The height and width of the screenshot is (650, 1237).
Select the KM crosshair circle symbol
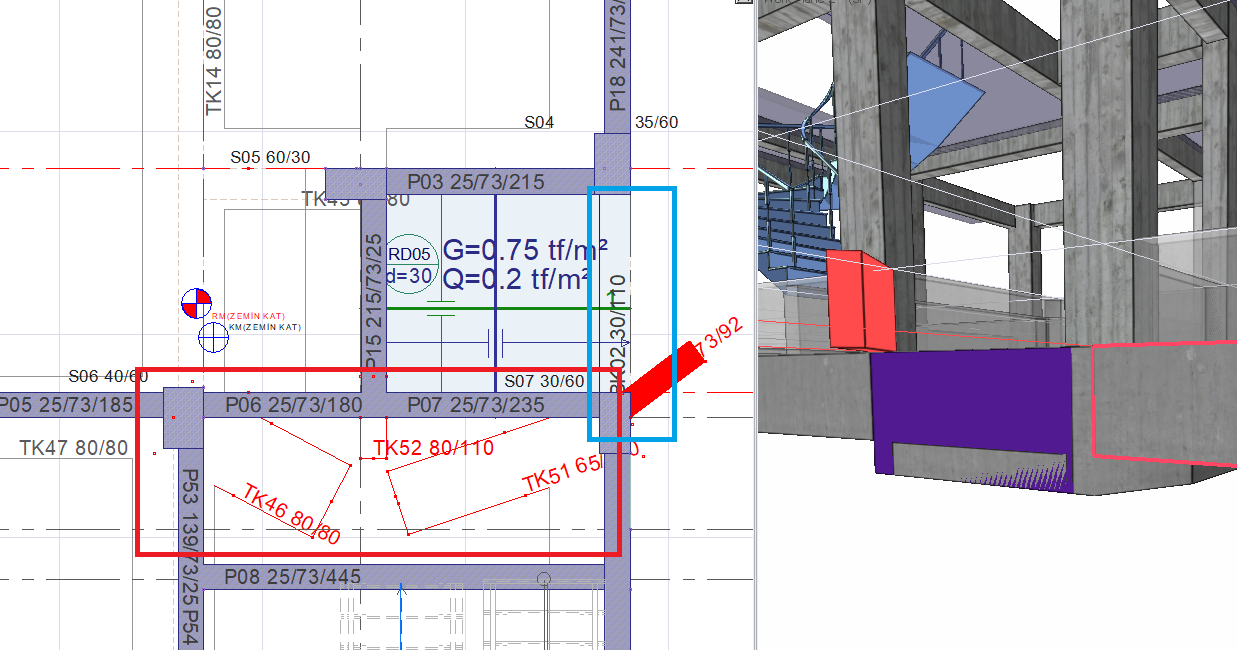pos(213,337)
